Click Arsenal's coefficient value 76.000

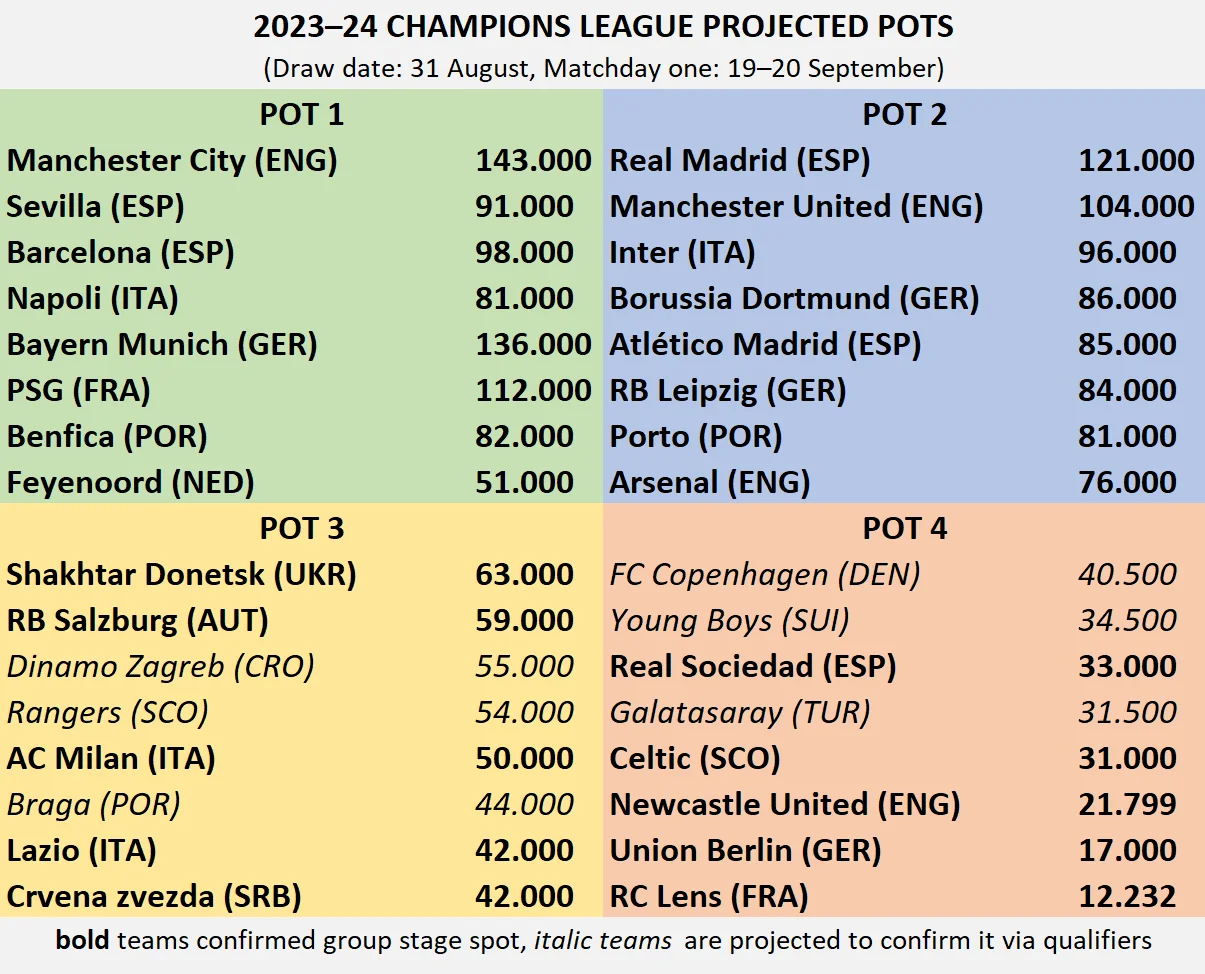click(1127, 482)
